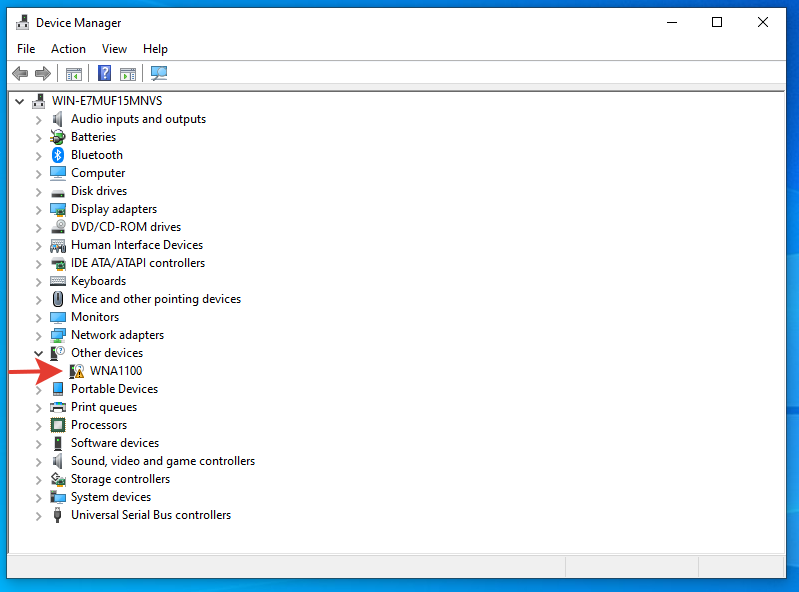Viewport: 799px width, 592px height.
Task: Click the Bluetooth category icon
Action: tap(58, 155)
